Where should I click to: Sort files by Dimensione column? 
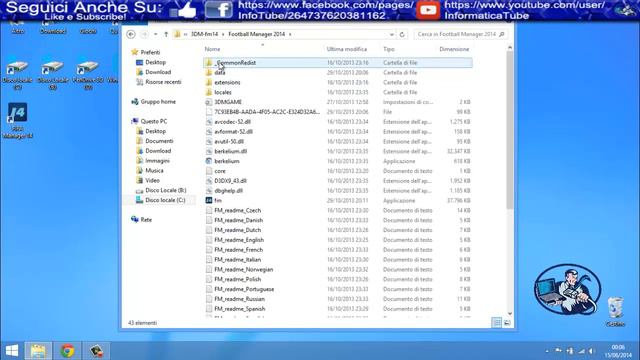click(454, 49)
